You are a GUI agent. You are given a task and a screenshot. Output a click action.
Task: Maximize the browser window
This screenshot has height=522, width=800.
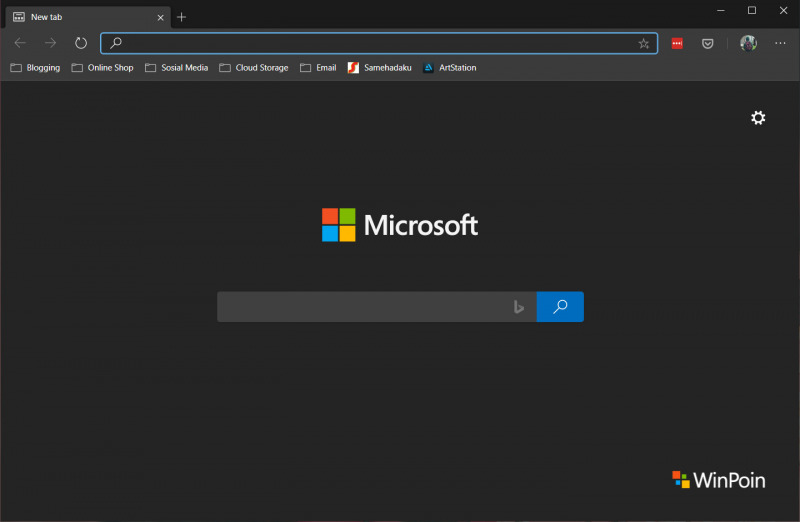(x=752, y=10)
